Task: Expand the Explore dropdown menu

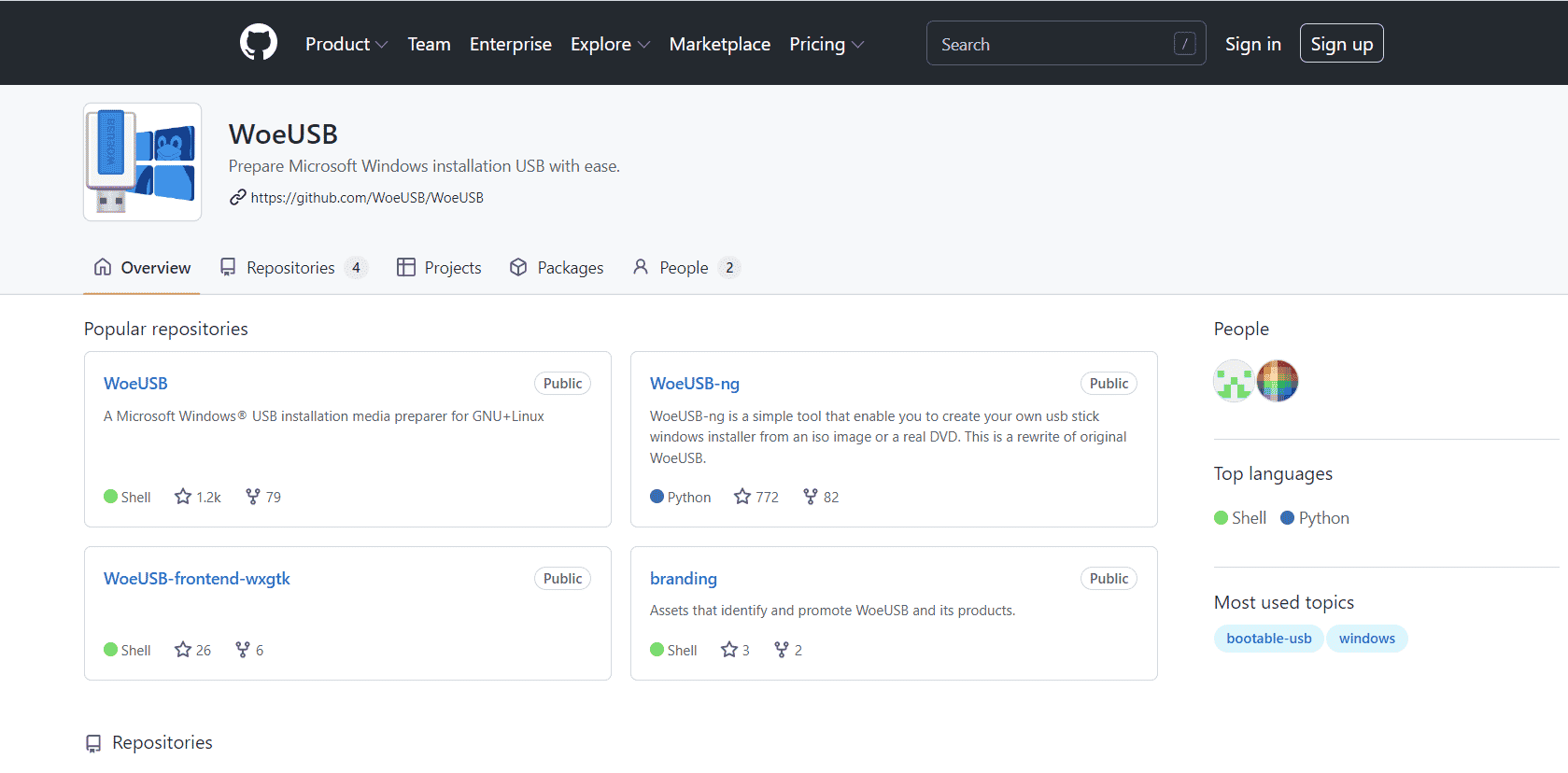Action: tap(610, 44)
